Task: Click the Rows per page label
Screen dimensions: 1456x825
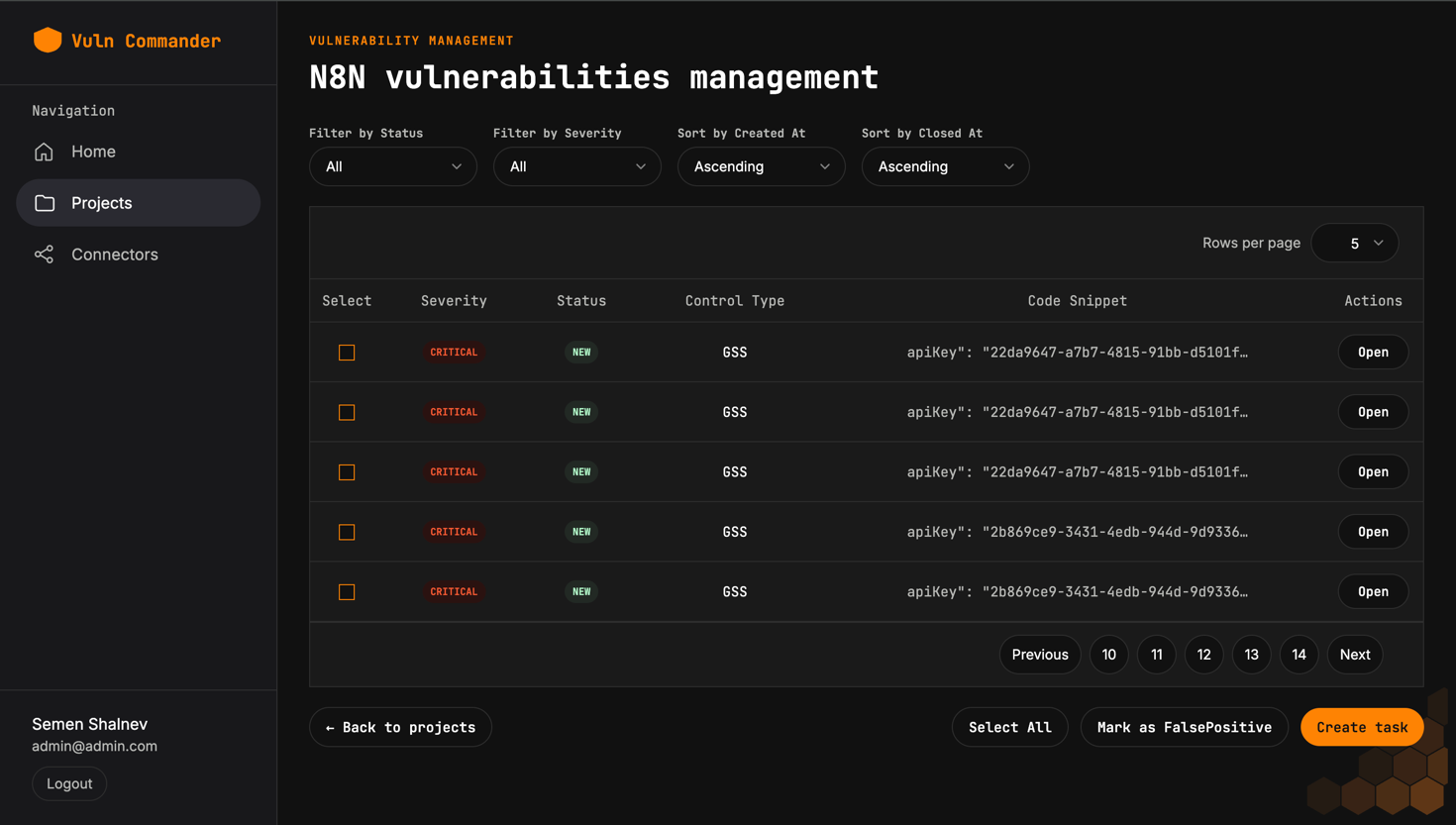Action: click(1251, 243)
